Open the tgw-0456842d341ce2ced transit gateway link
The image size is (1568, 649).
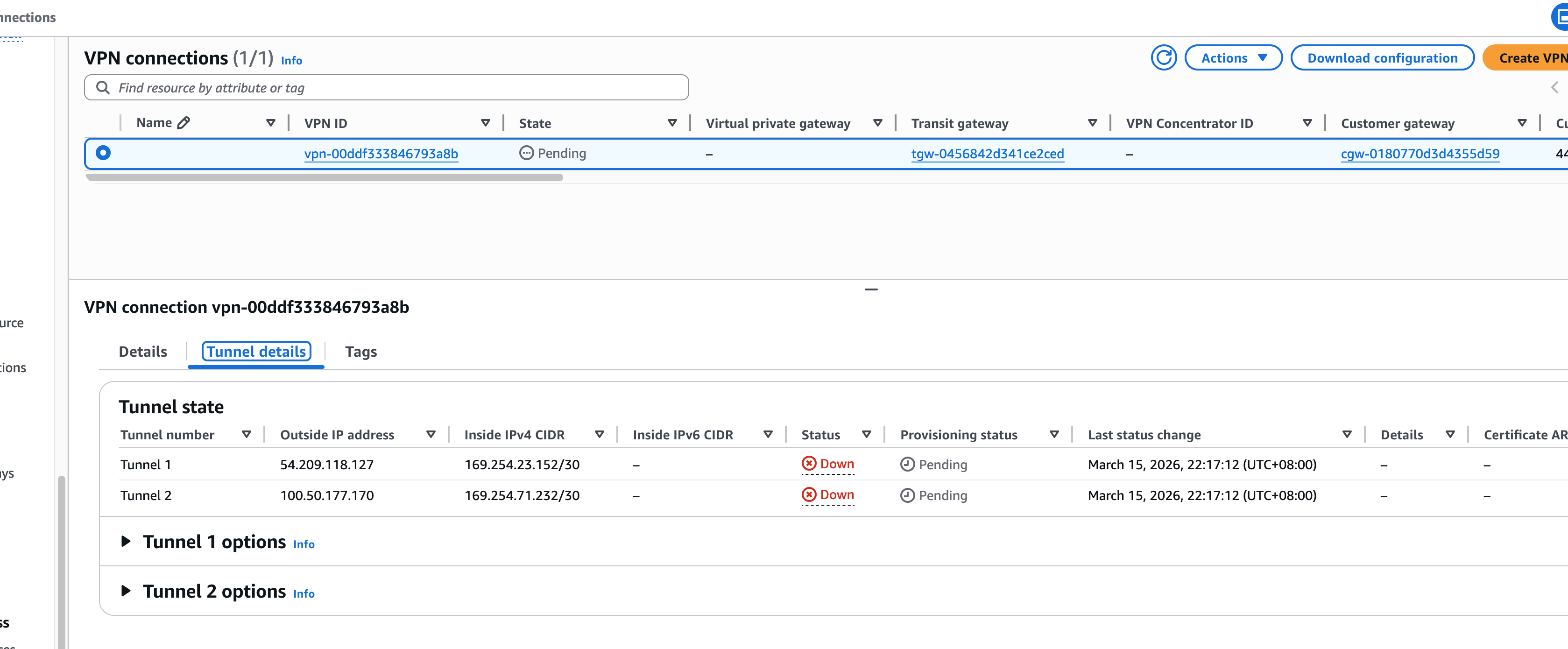(x=987, y=154)
